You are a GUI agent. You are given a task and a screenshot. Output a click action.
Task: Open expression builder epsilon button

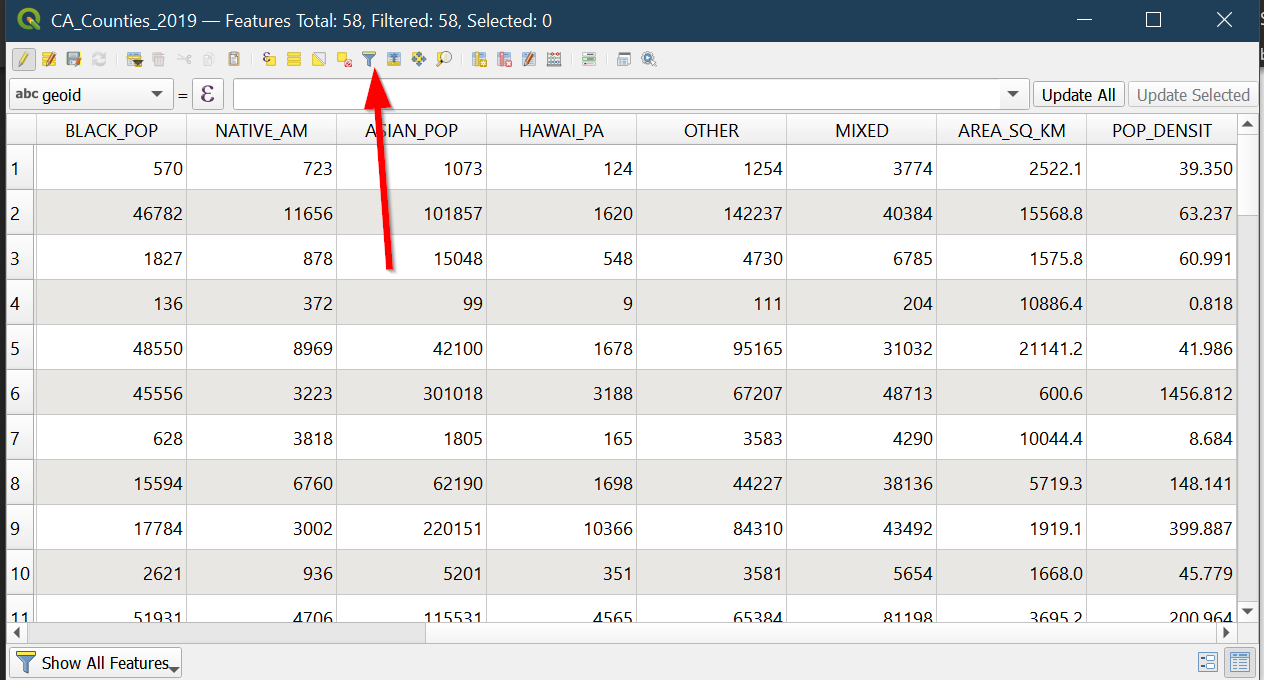[x=208, y=95]
